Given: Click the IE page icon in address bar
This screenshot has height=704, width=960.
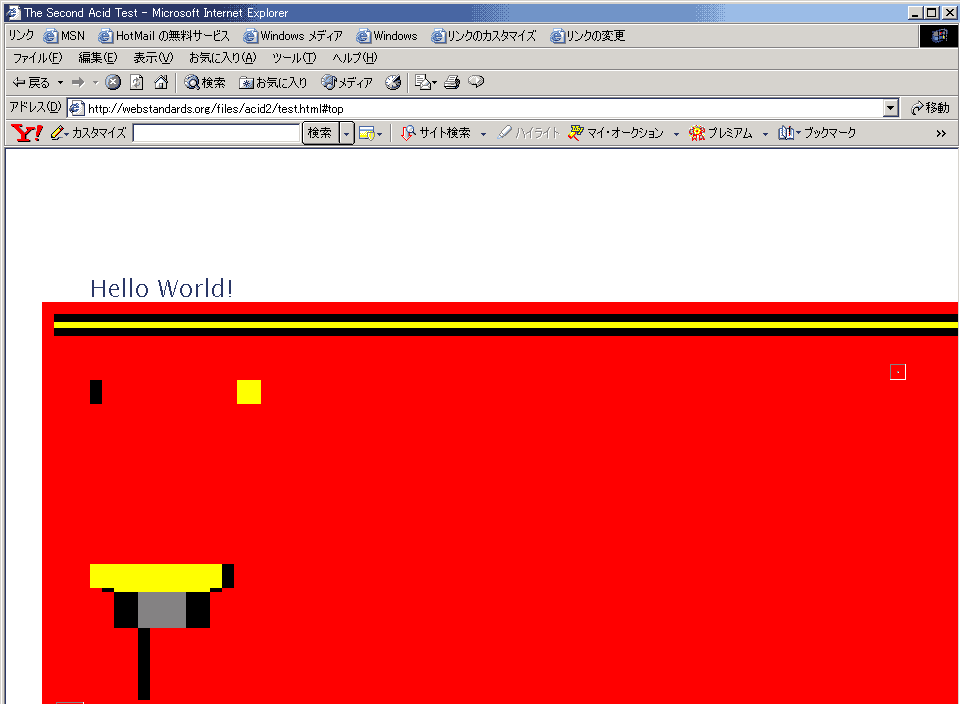Looking at the screenshot, I should click(77, 108).
